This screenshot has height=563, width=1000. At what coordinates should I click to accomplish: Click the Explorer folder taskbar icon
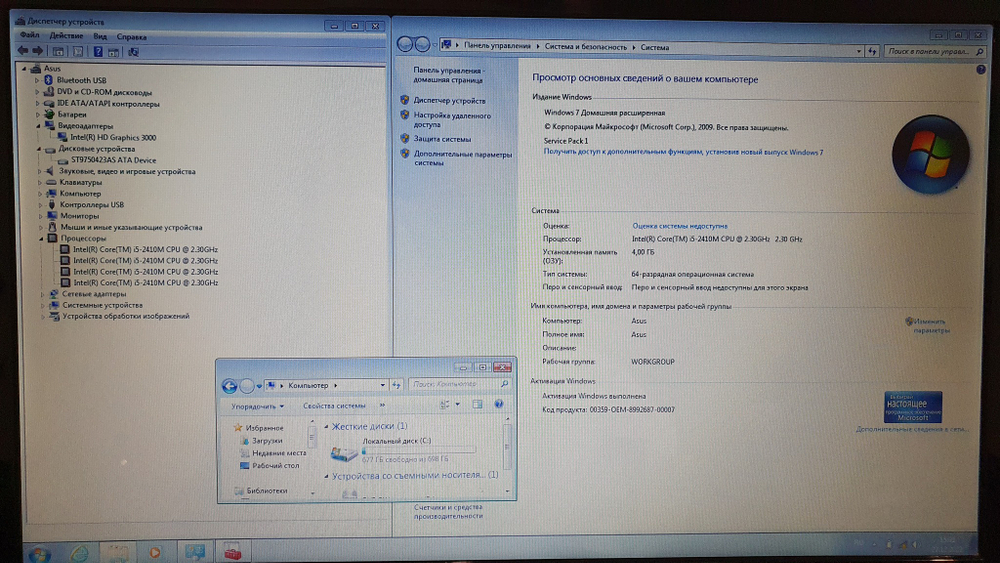(x=117, y=553)
